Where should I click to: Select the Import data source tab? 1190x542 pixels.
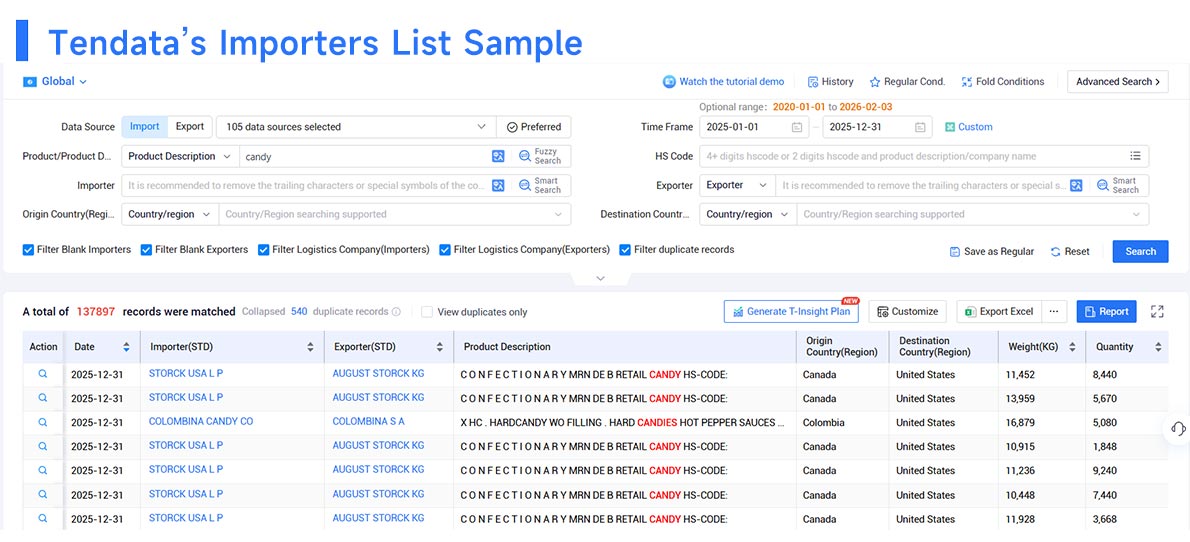click(x=144, y=127)
